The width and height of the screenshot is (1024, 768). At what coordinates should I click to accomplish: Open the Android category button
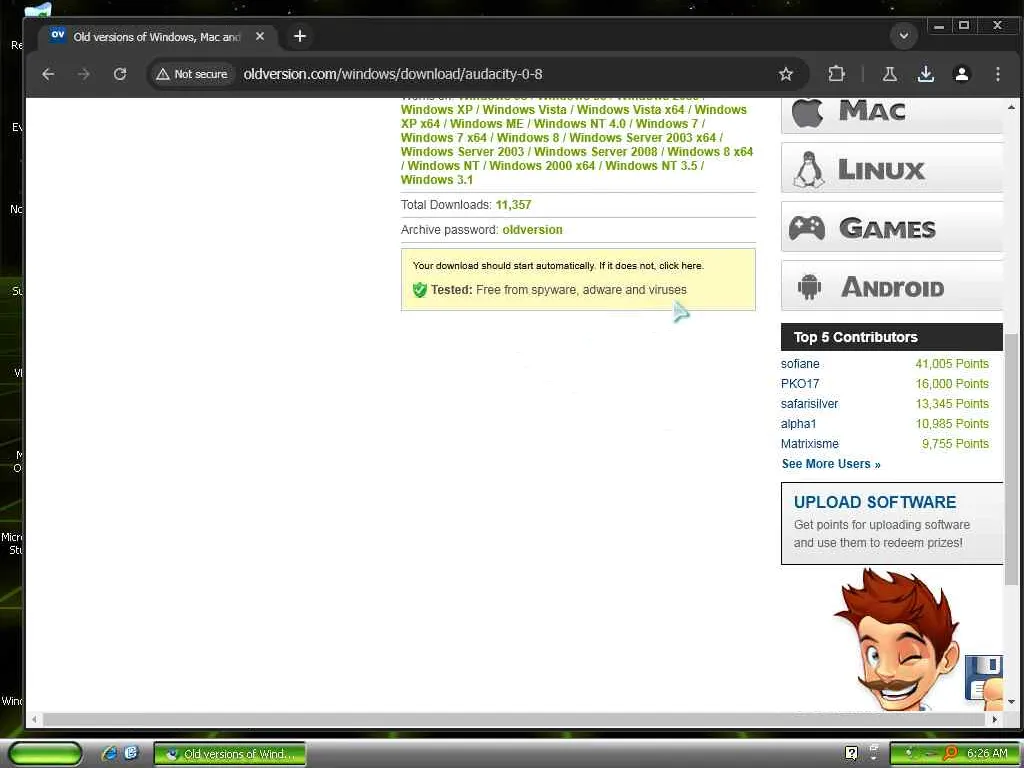pos(891,286)
